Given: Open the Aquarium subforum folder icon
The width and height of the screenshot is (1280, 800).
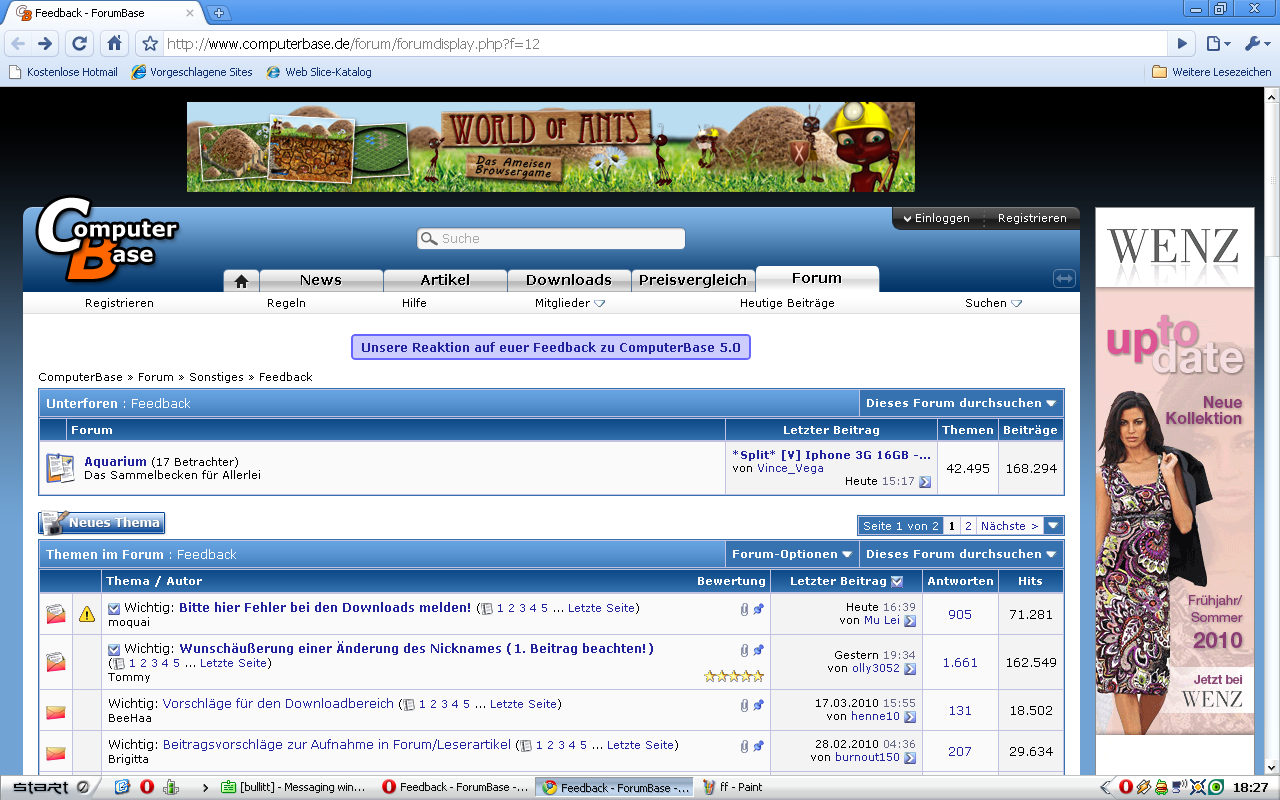Looking at the screenshot, I should click(x=60, y=467).
